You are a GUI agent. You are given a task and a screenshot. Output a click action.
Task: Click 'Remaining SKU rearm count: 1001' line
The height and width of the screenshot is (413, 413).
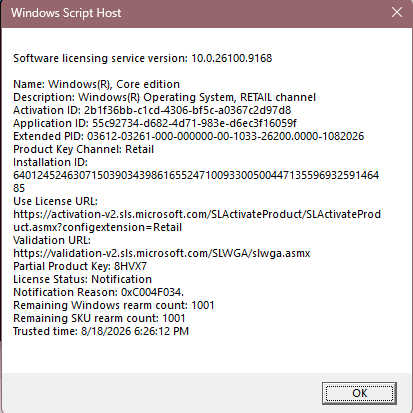(x=99, y=318)
